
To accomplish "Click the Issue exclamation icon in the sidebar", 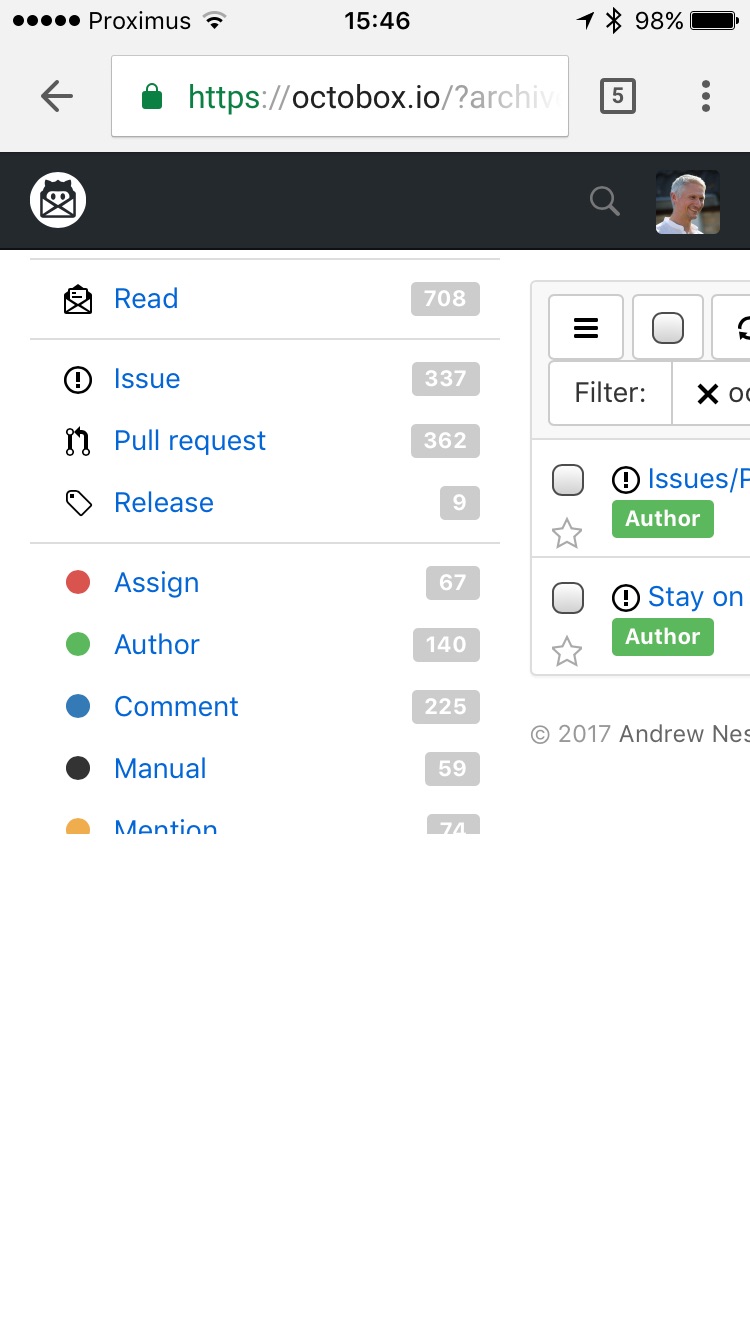I will 78,379.
